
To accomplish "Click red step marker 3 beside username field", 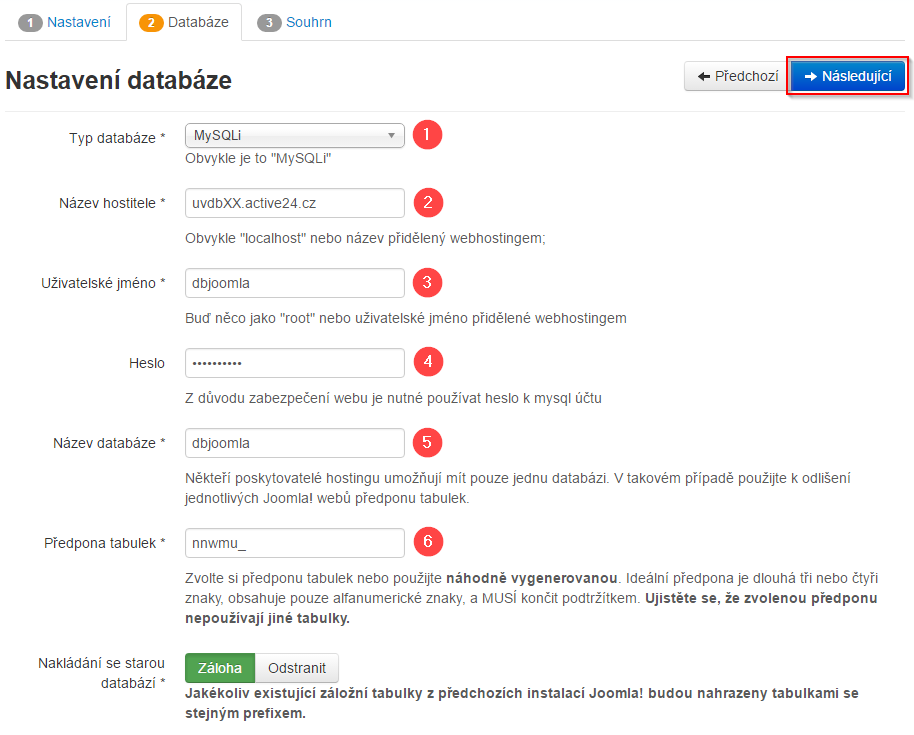I will pyautogui.click(x=428, y=283).
